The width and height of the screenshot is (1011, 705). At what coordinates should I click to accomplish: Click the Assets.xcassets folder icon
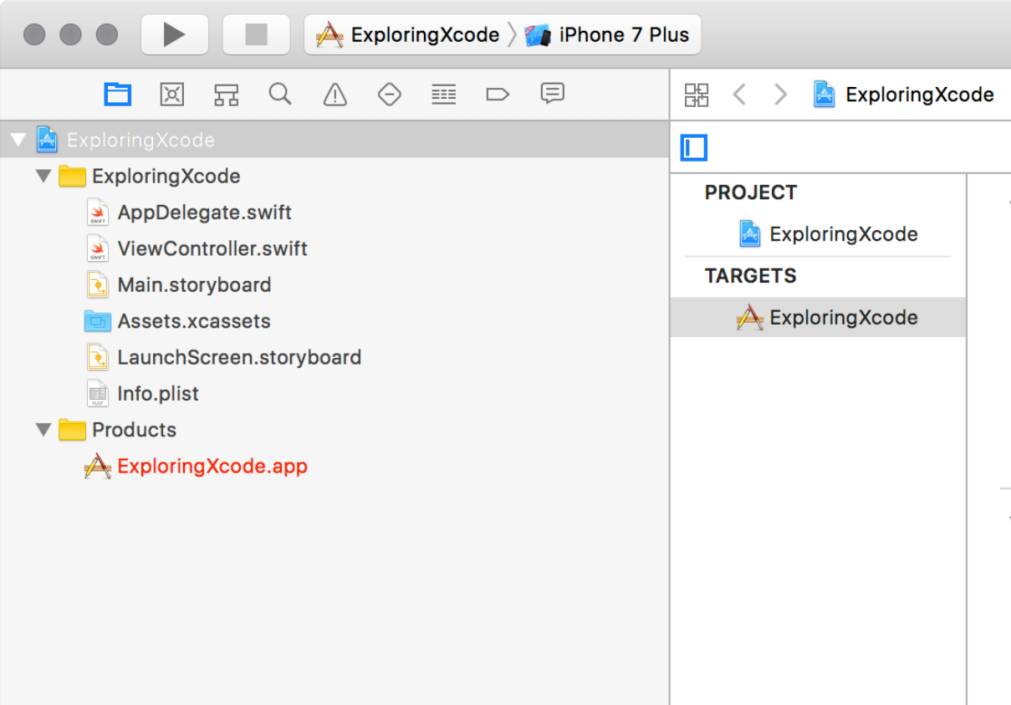tap(97, 321)
